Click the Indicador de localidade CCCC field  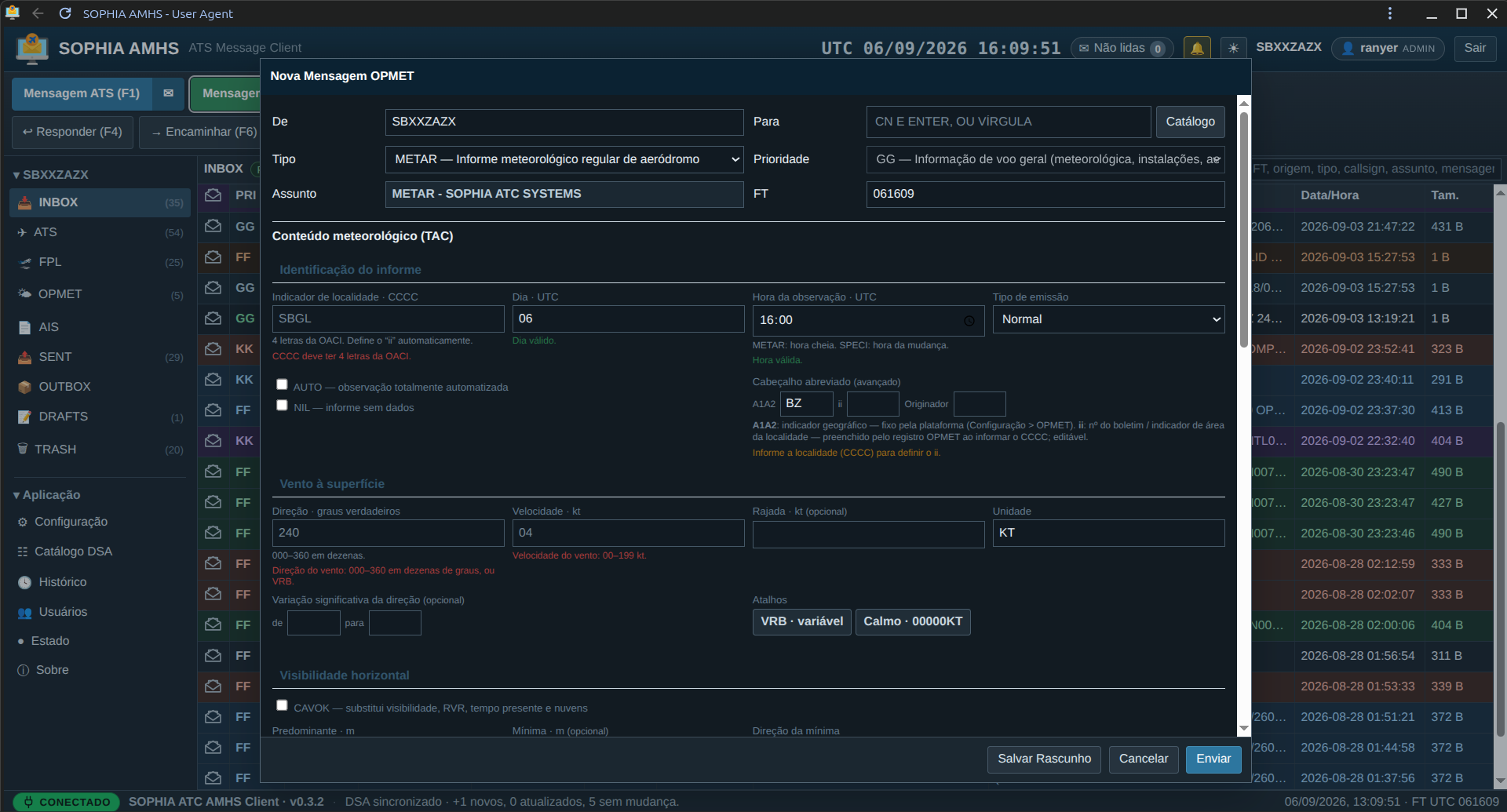click(389, 319)
